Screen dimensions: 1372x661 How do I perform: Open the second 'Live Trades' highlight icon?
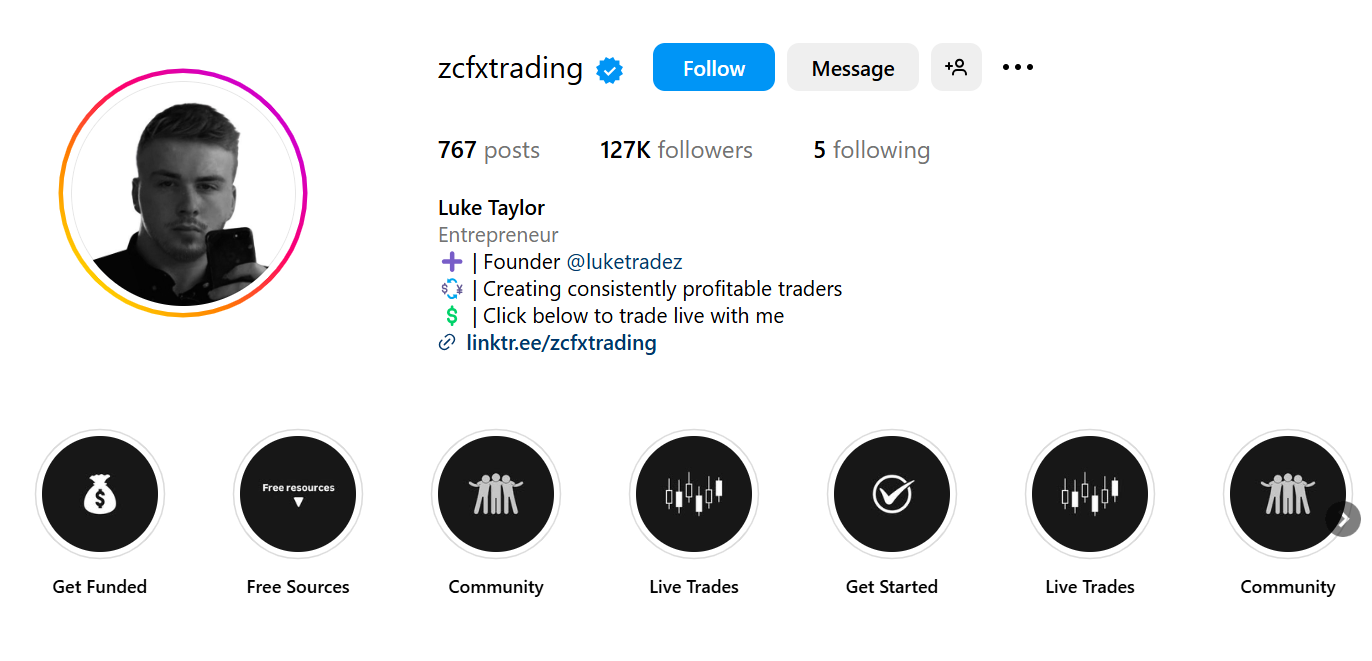tap(1089, 494)
